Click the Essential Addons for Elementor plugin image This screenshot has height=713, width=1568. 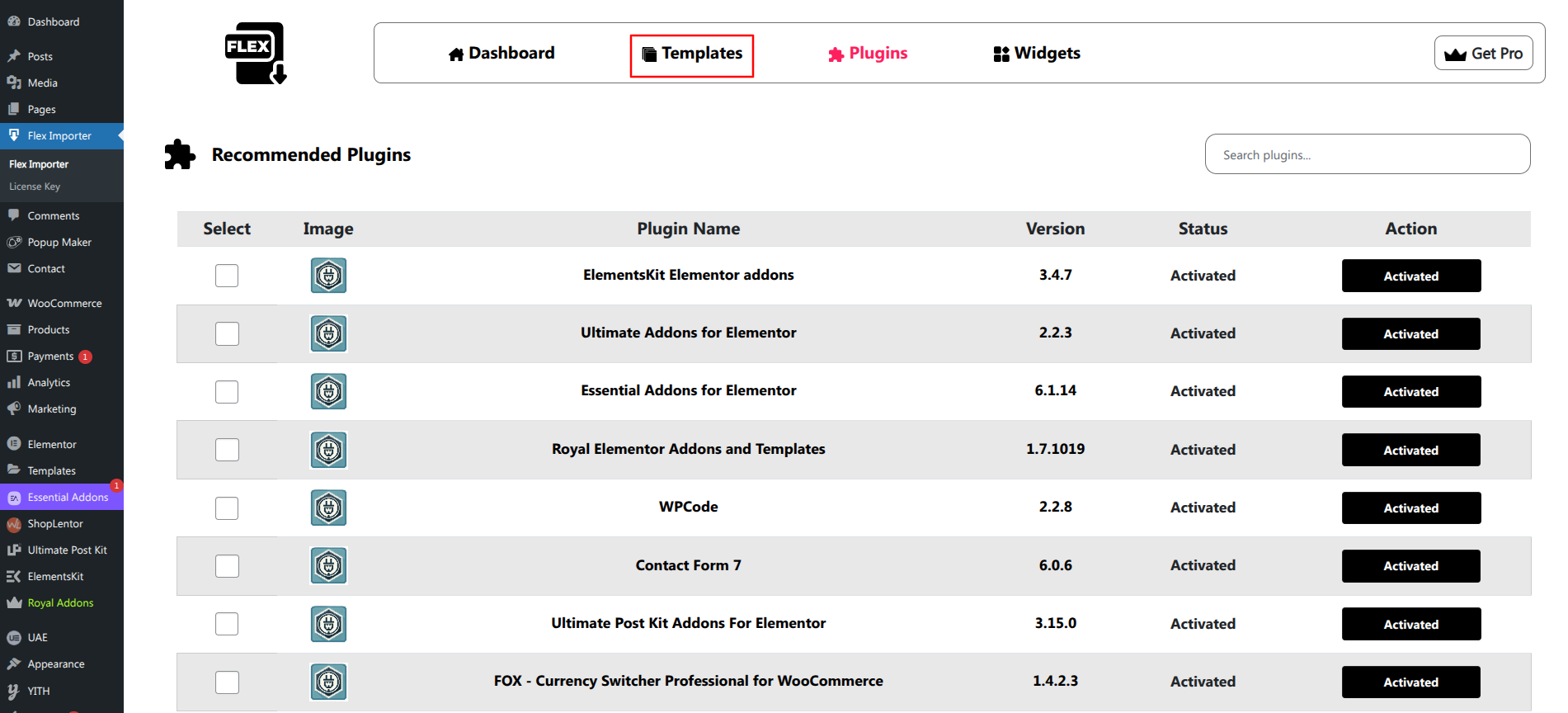(x=328, y=391)
